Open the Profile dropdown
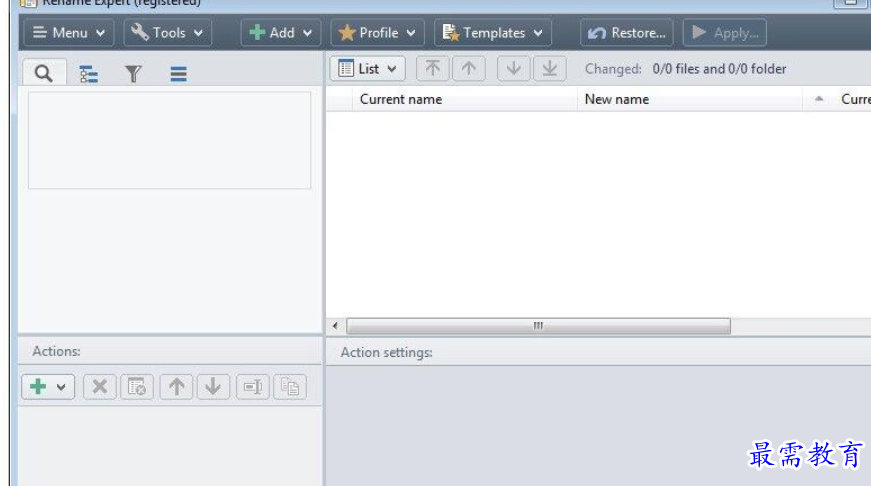Viewport: 871px width, 486px height. (x=378, y=33)
